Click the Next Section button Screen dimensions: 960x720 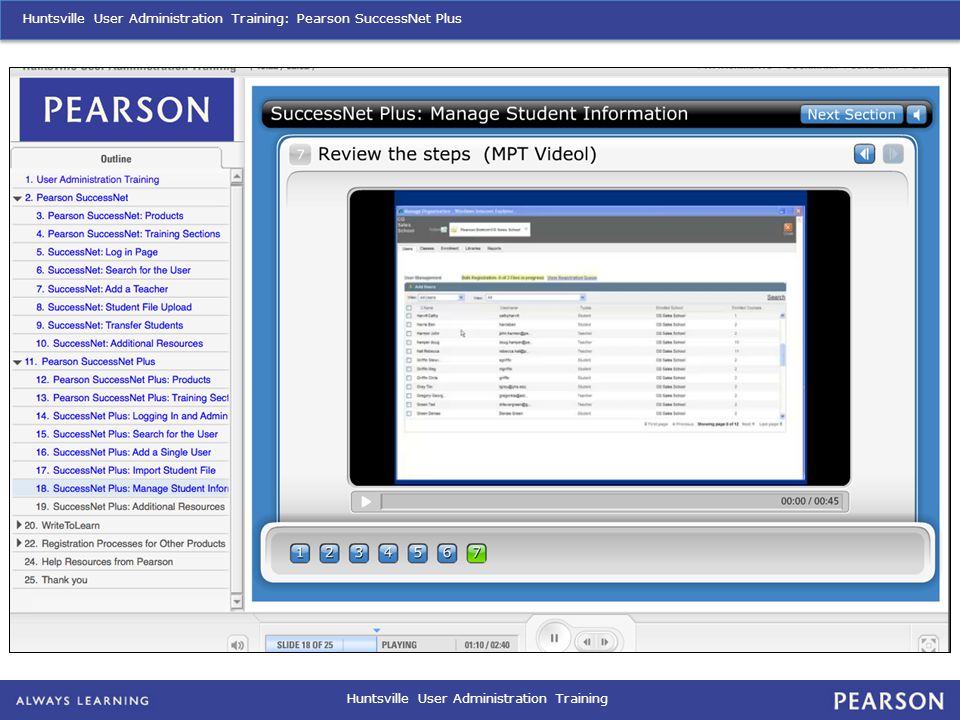point(851,114)
